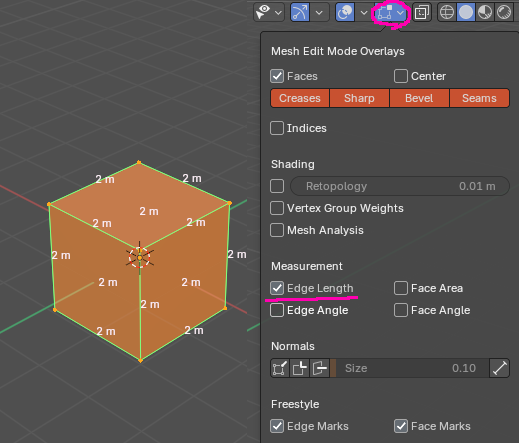This screenshot has height=443, width=519.
Task: Click the Retopology offset 0.01 m field
Action: click(400, 186)
